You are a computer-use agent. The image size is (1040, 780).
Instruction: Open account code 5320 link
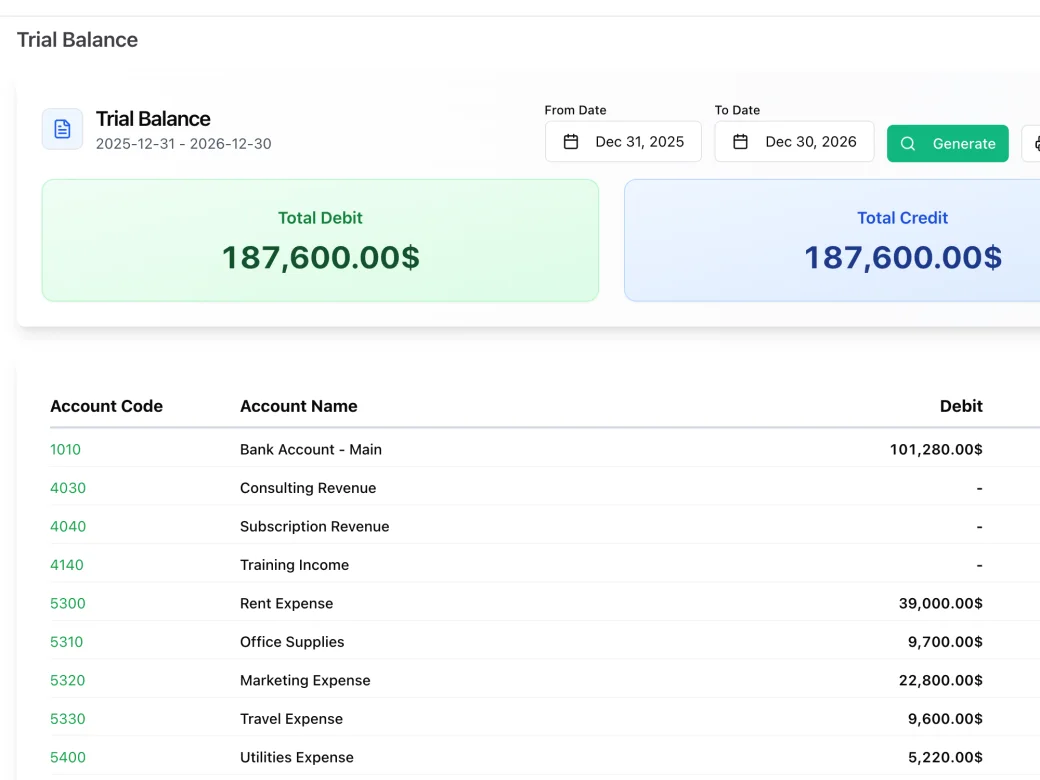pos(68,681)
